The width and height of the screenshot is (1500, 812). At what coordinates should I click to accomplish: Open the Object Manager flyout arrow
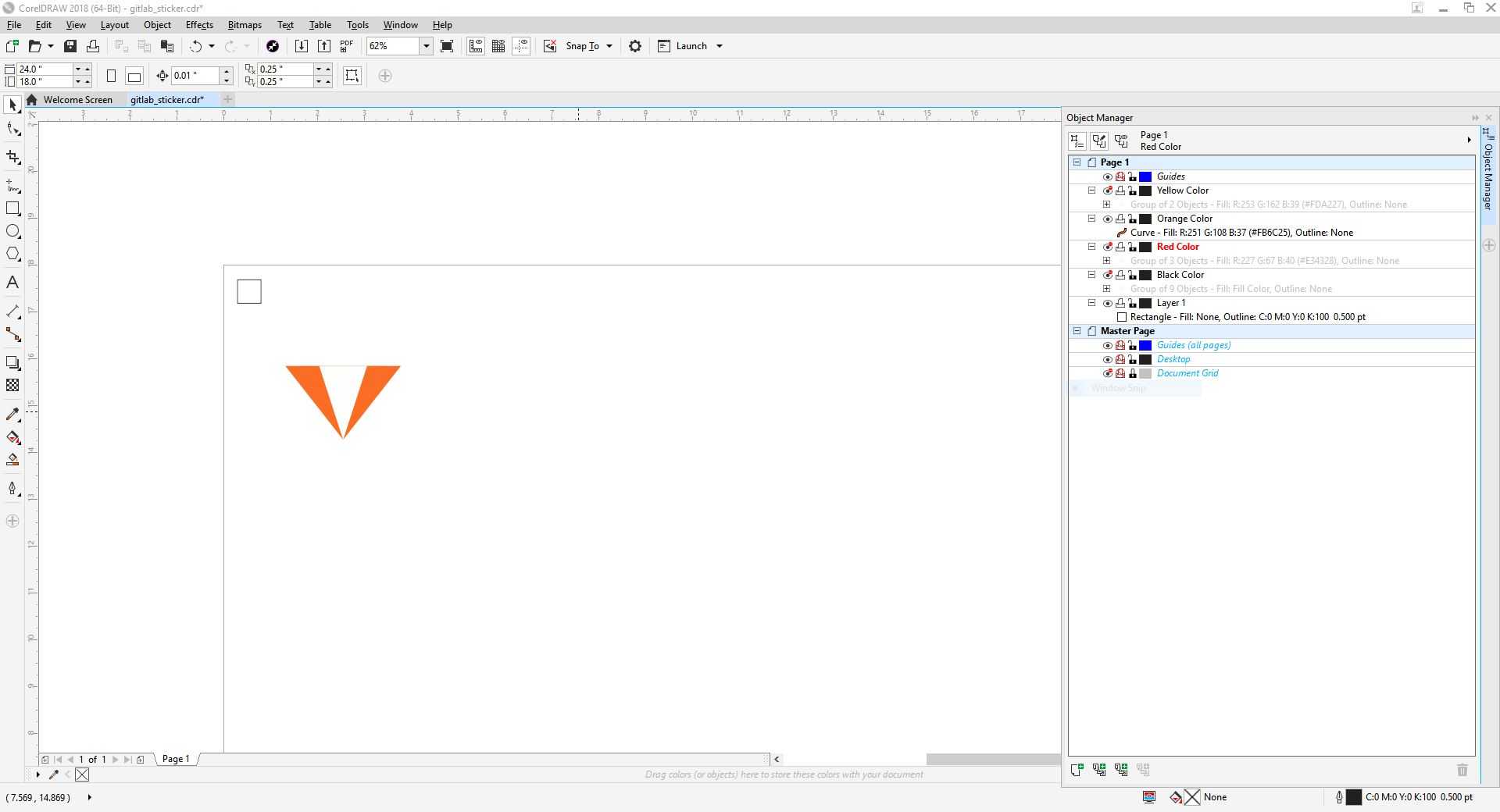pos(1469,141)
